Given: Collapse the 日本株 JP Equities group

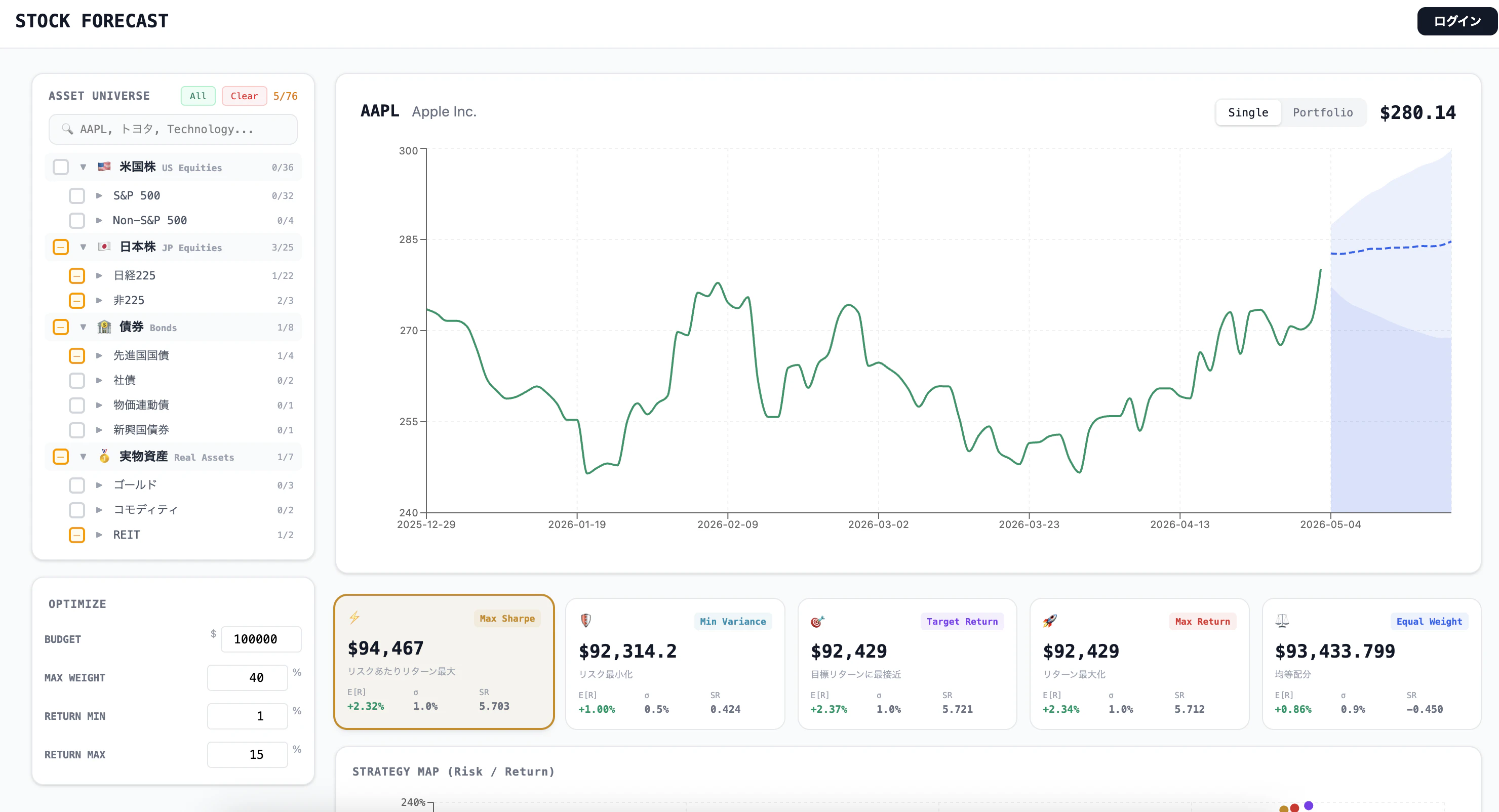Looking at the screenshot, I should click(x=83, y=247).
